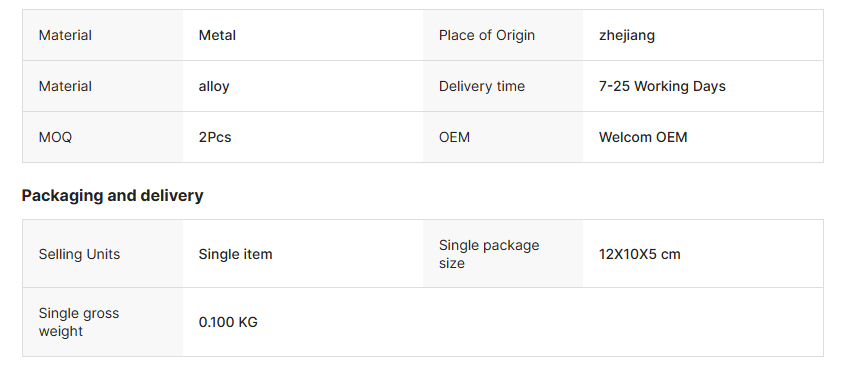Select the 7-25 Working Days value

[x=662, y=86]
